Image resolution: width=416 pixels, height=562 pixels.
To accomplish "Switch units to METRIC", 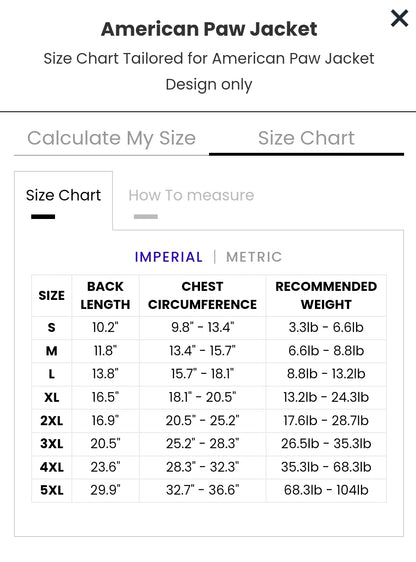I will coord(254,257).
